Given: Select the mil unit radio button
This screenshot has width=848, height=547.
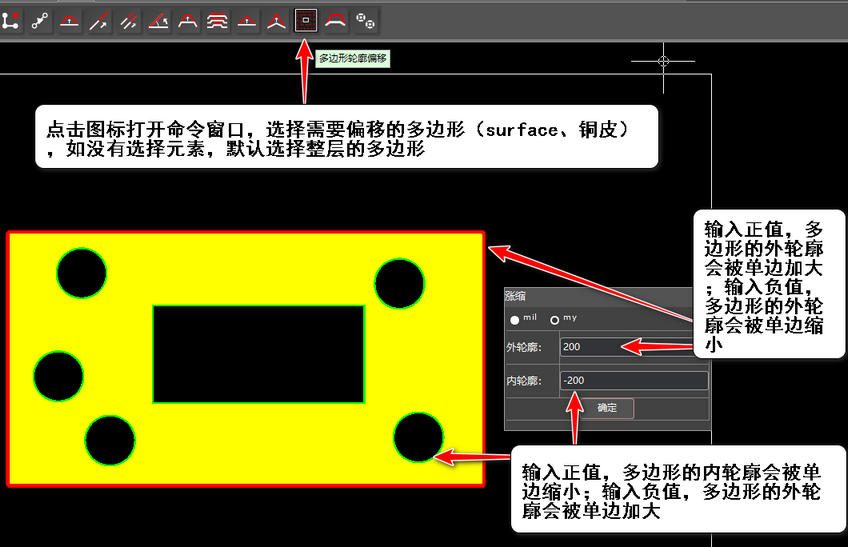Looking at the screenshot, I should [515, 320].
